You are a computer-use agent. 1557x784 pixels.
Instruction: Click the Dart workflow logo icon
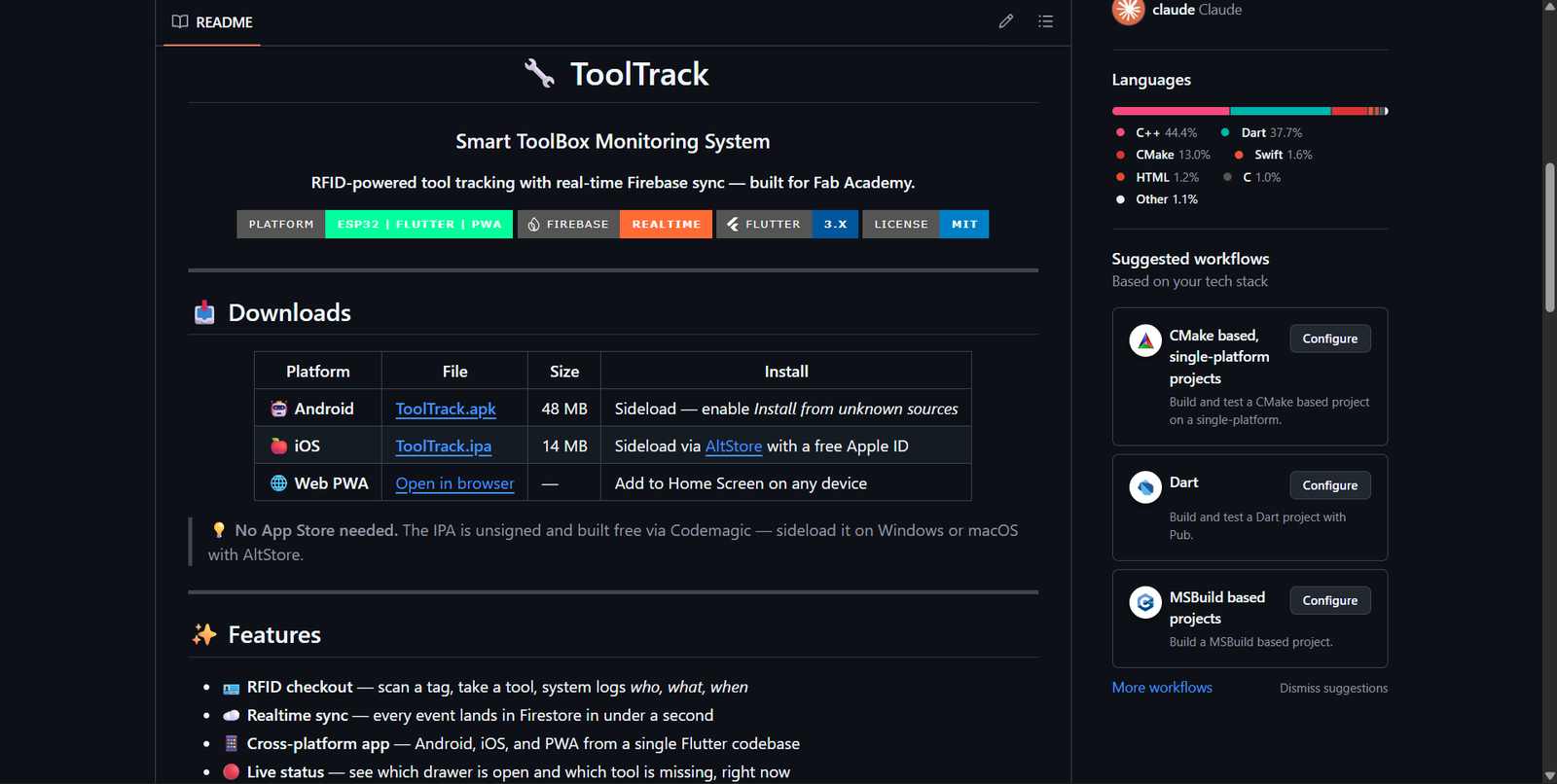point(1145,486)
